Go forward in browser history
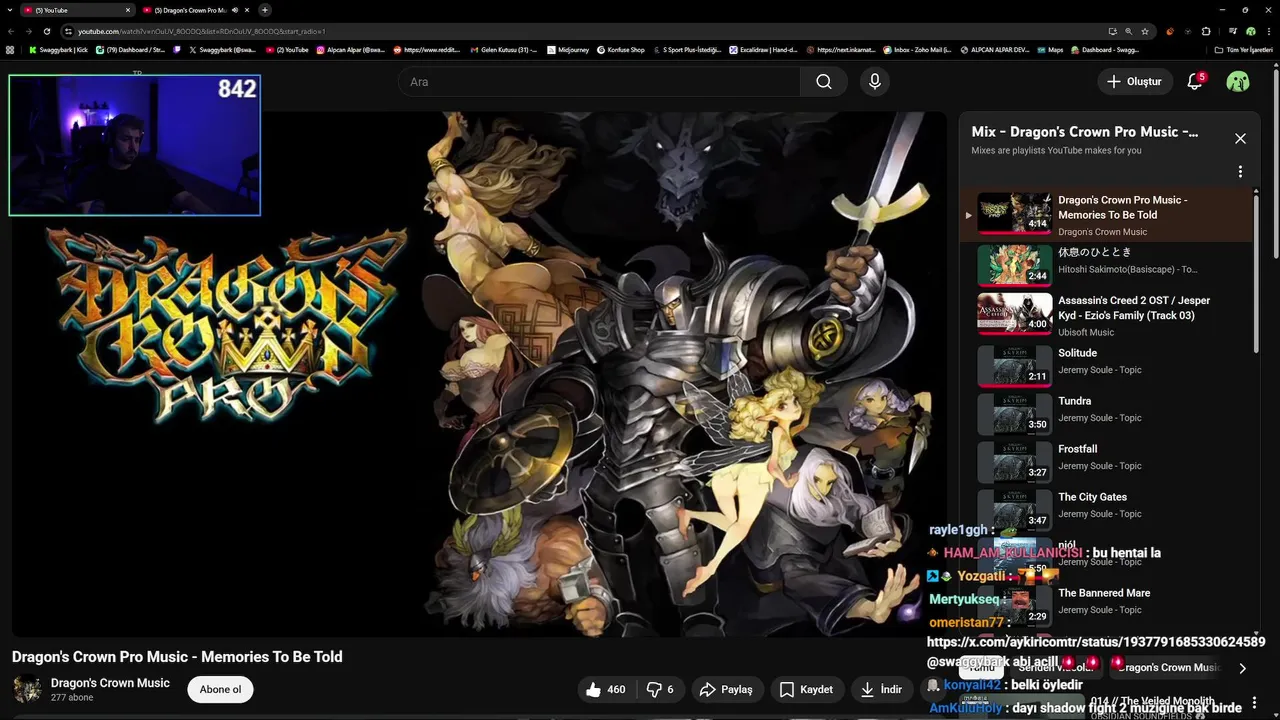Image resolution: width=1280 pixels, height=720 pixels. click(x=28, y=31)
